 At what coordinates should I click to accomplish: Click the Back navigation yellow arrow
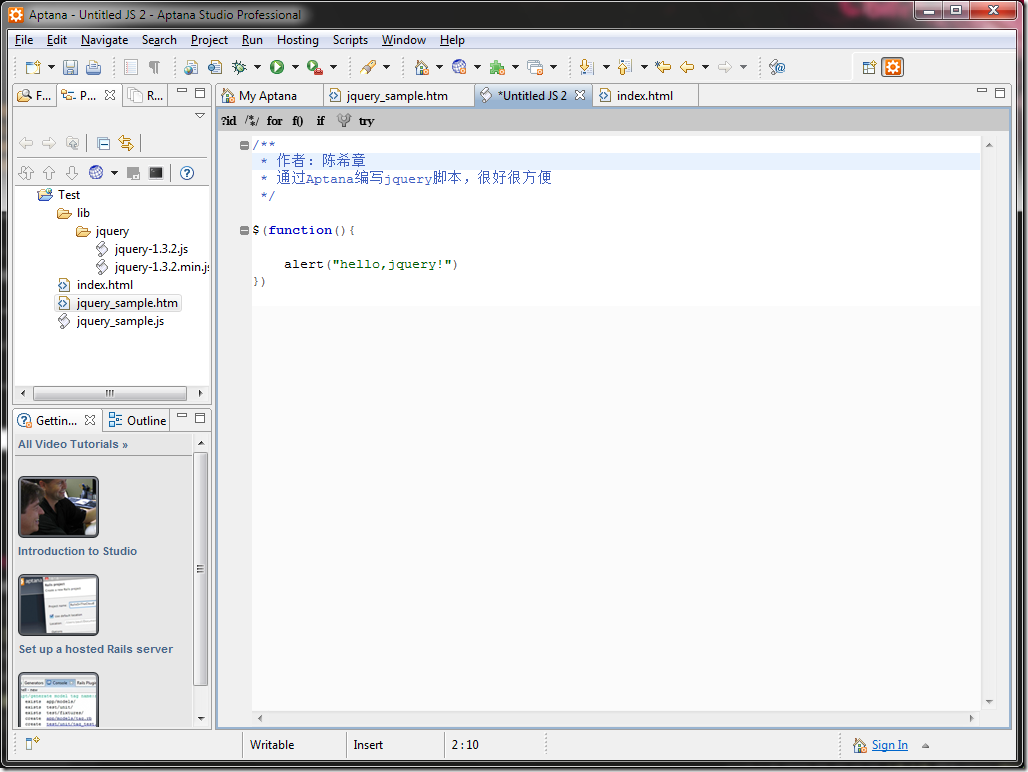[x=687, y=67]
